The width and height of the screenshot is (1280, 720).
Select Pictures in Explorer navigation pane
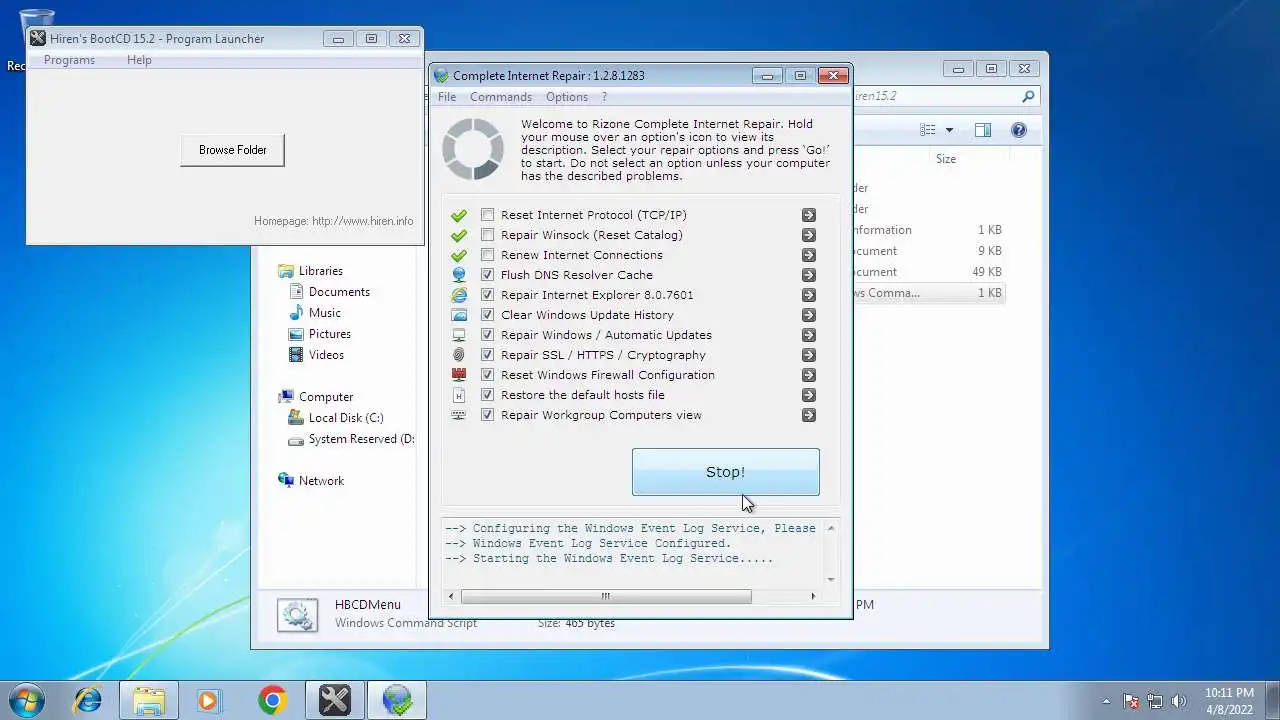coord(329,334)
